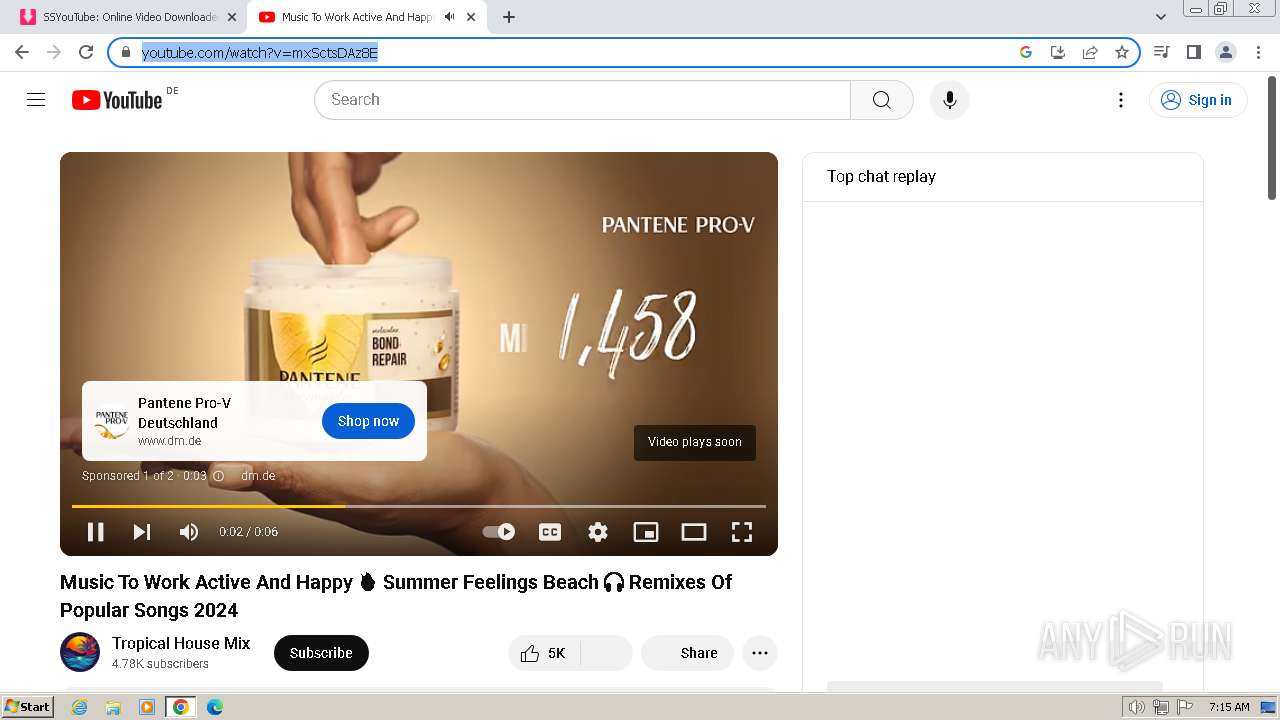Viewport: 1280px width, 720px height.
Task: Enter full screen mode
Action: click(742, 532)
